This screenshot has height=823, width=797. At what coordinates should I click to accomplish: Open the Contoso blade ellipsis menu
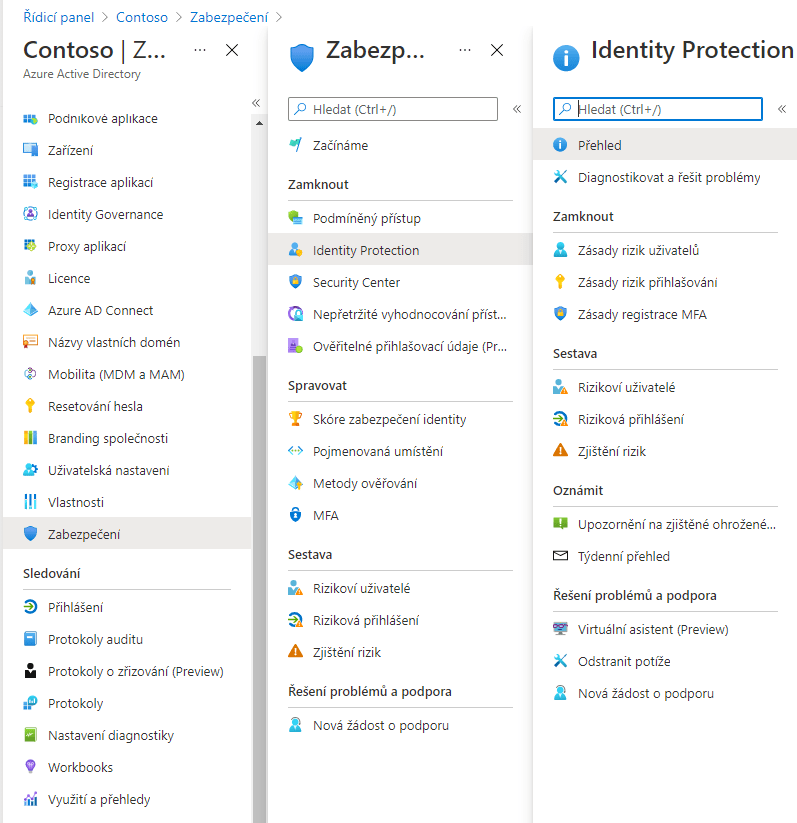[x=200, y=50]
